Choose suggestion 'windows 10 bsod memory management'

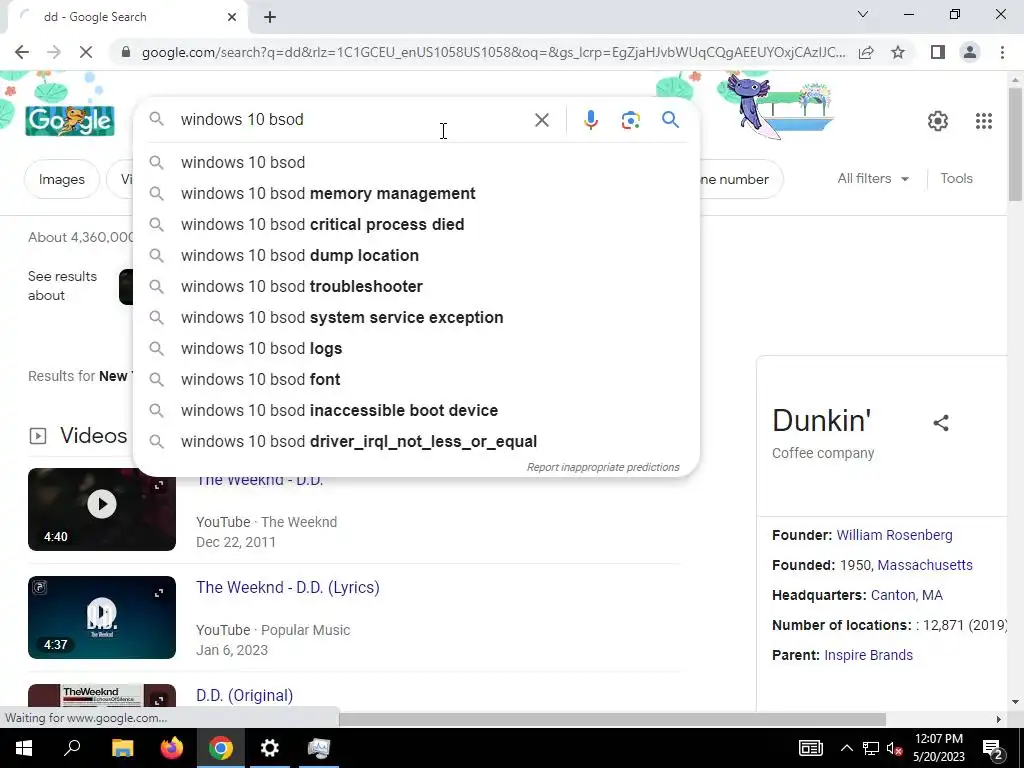[416, 193]
